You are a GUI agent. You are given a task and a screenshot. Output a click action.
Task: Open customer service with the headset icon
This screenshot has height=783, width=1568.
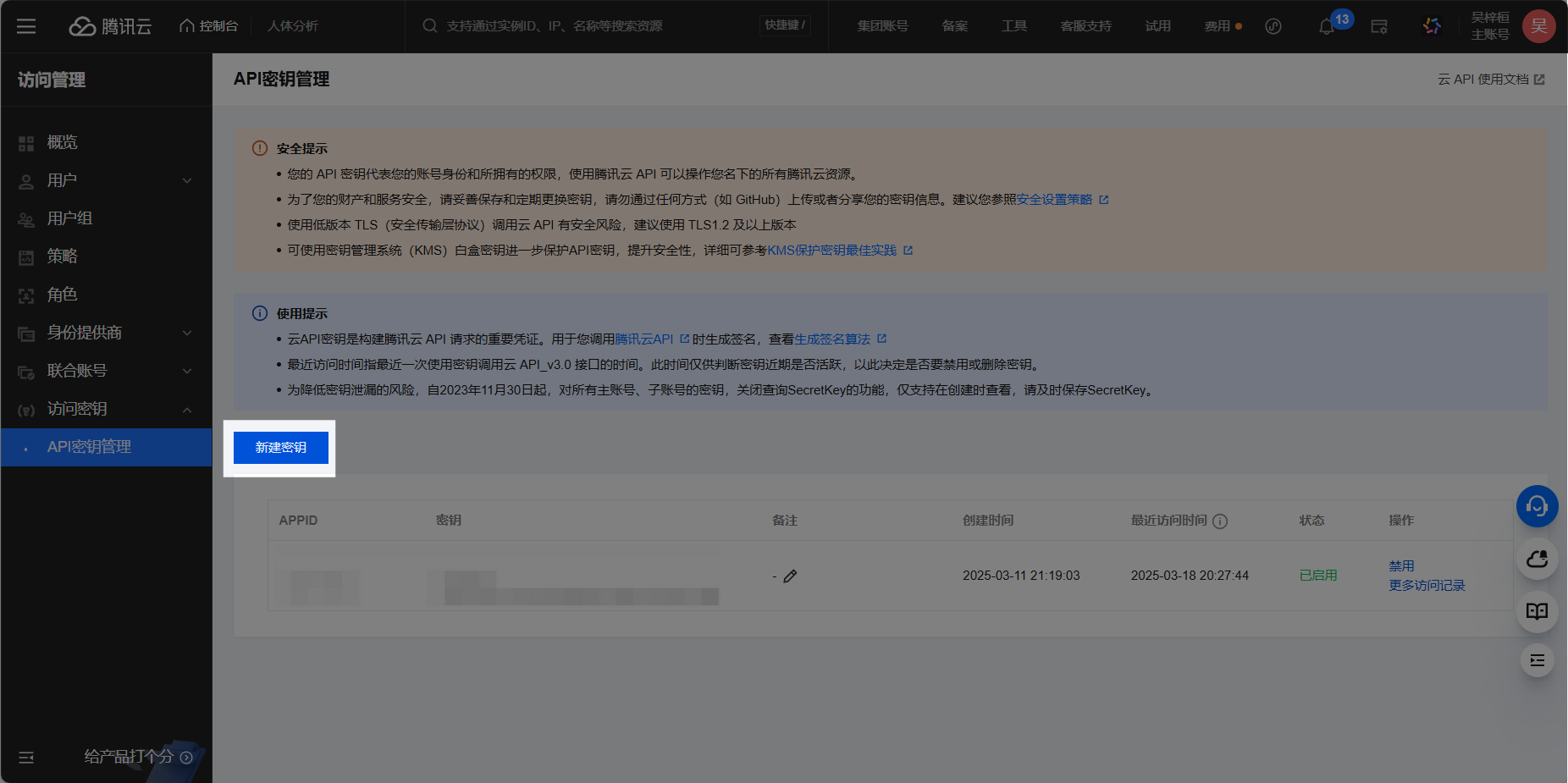point(1537,506)
